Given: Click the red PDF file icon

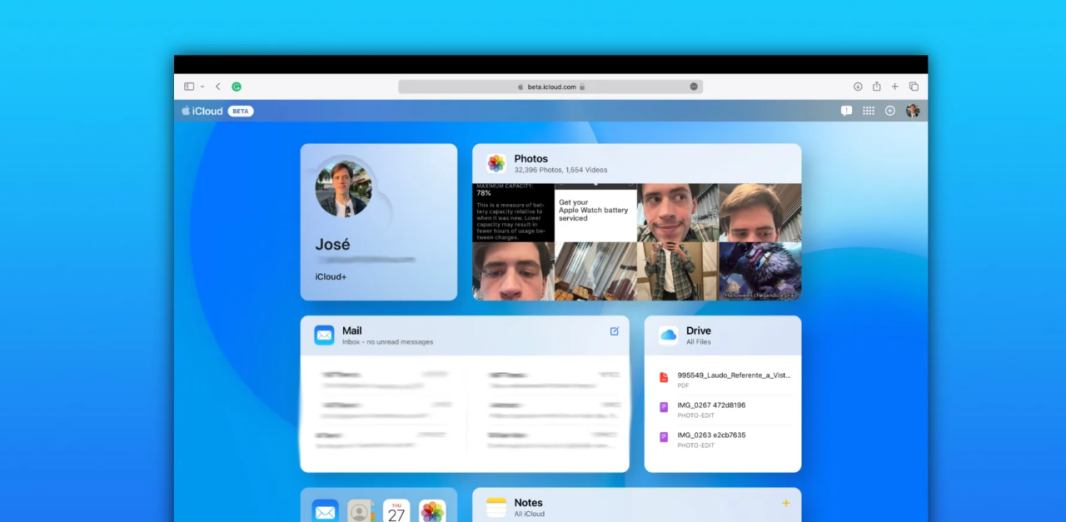Looking at the screenshot, I should 664,377.
